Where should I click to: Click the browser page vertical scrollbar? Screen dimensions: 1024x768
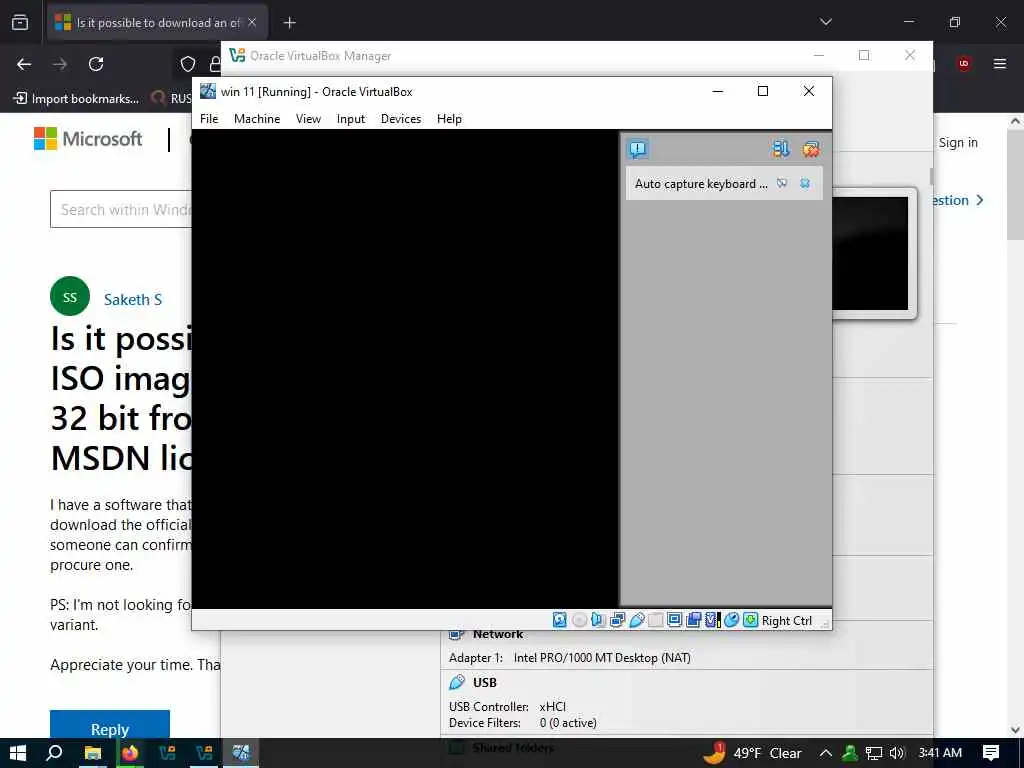click(x=1015, y=183)
